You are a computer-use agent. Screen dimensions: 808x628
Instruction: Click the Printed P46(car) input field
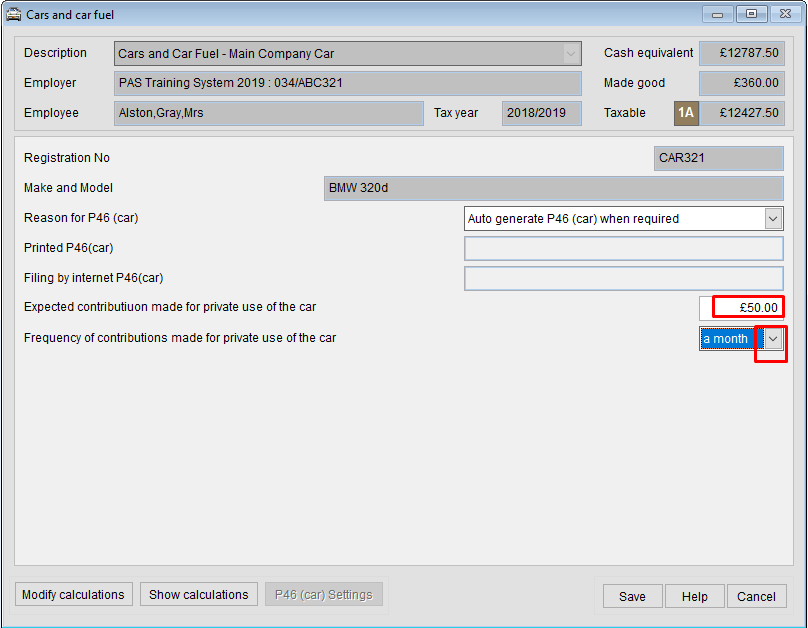tap(623, 248)
